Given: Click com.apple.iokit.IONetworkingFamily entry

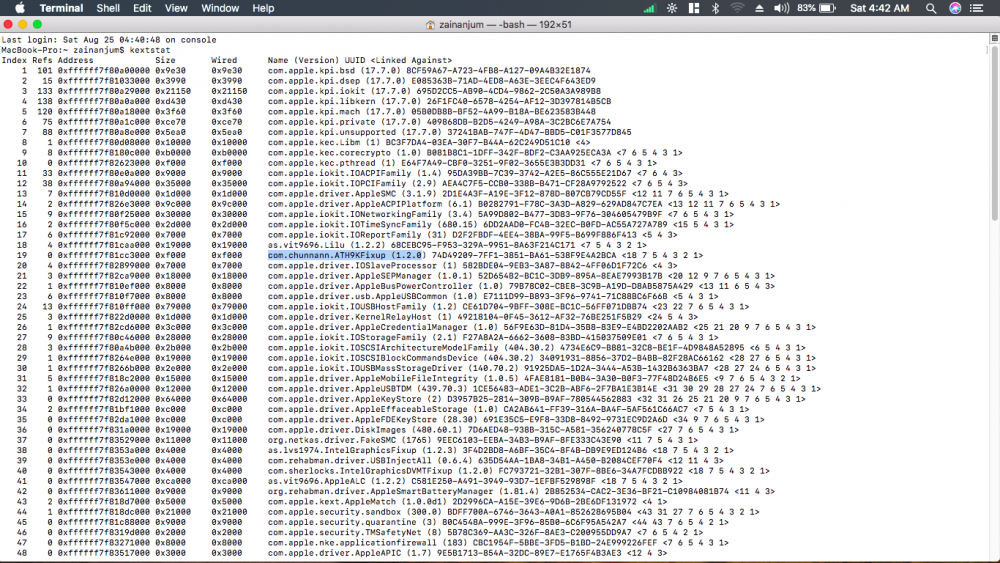Looking at the screenshot, I should [501, 214].
